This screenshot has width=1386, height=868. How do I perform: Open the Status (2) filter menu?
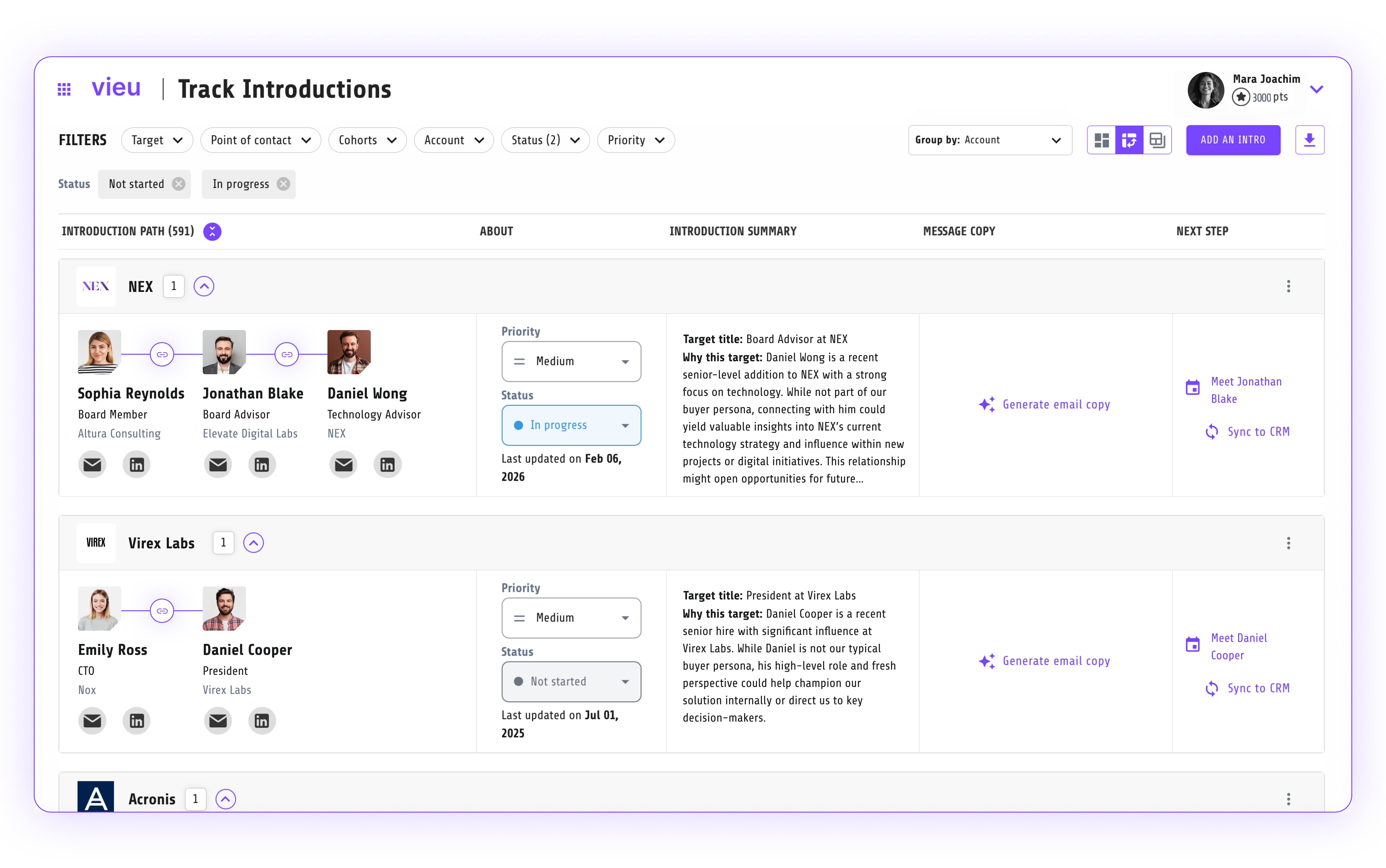point(545,140)
